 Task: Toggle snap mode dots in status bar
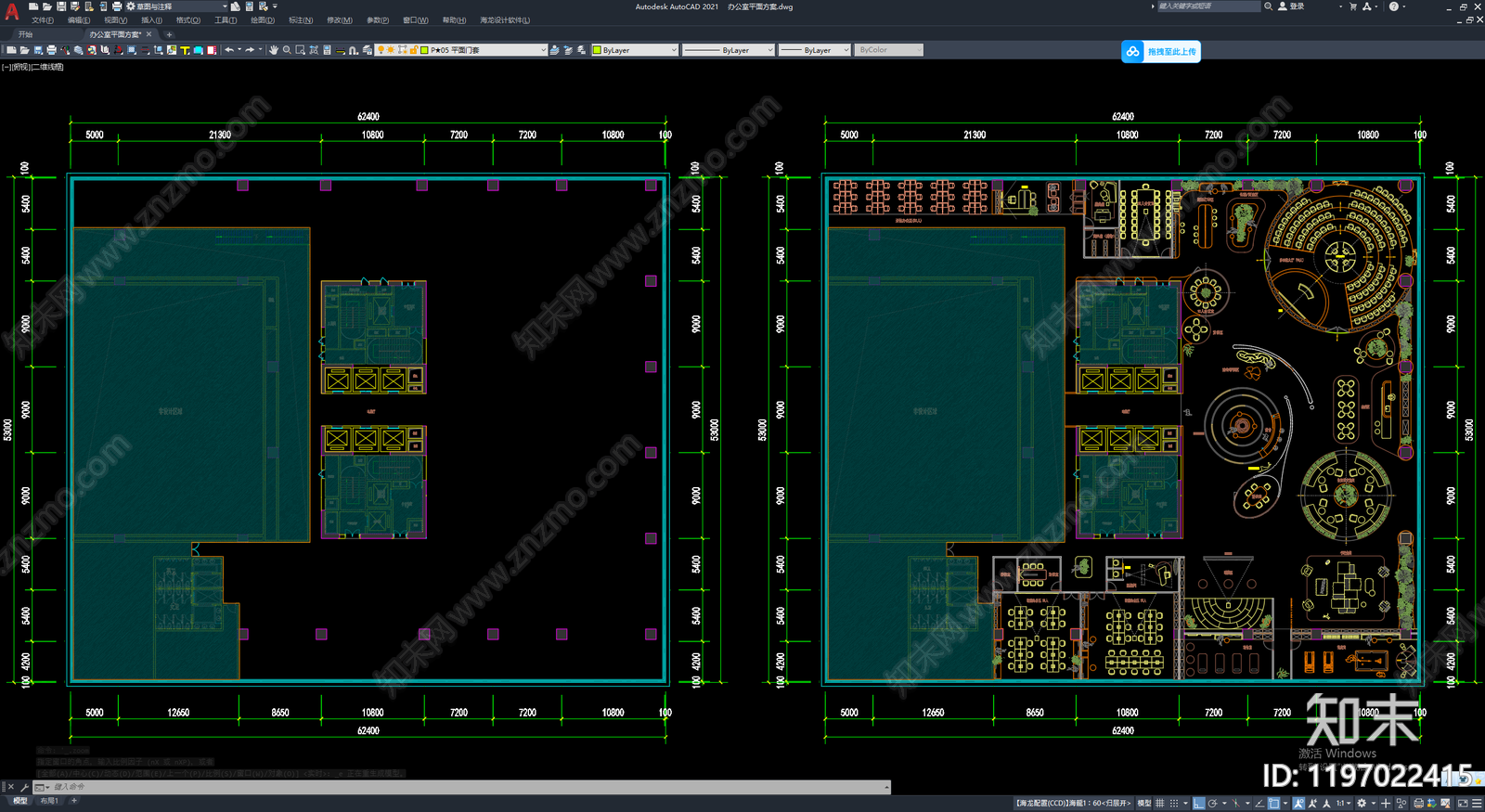1174,804
